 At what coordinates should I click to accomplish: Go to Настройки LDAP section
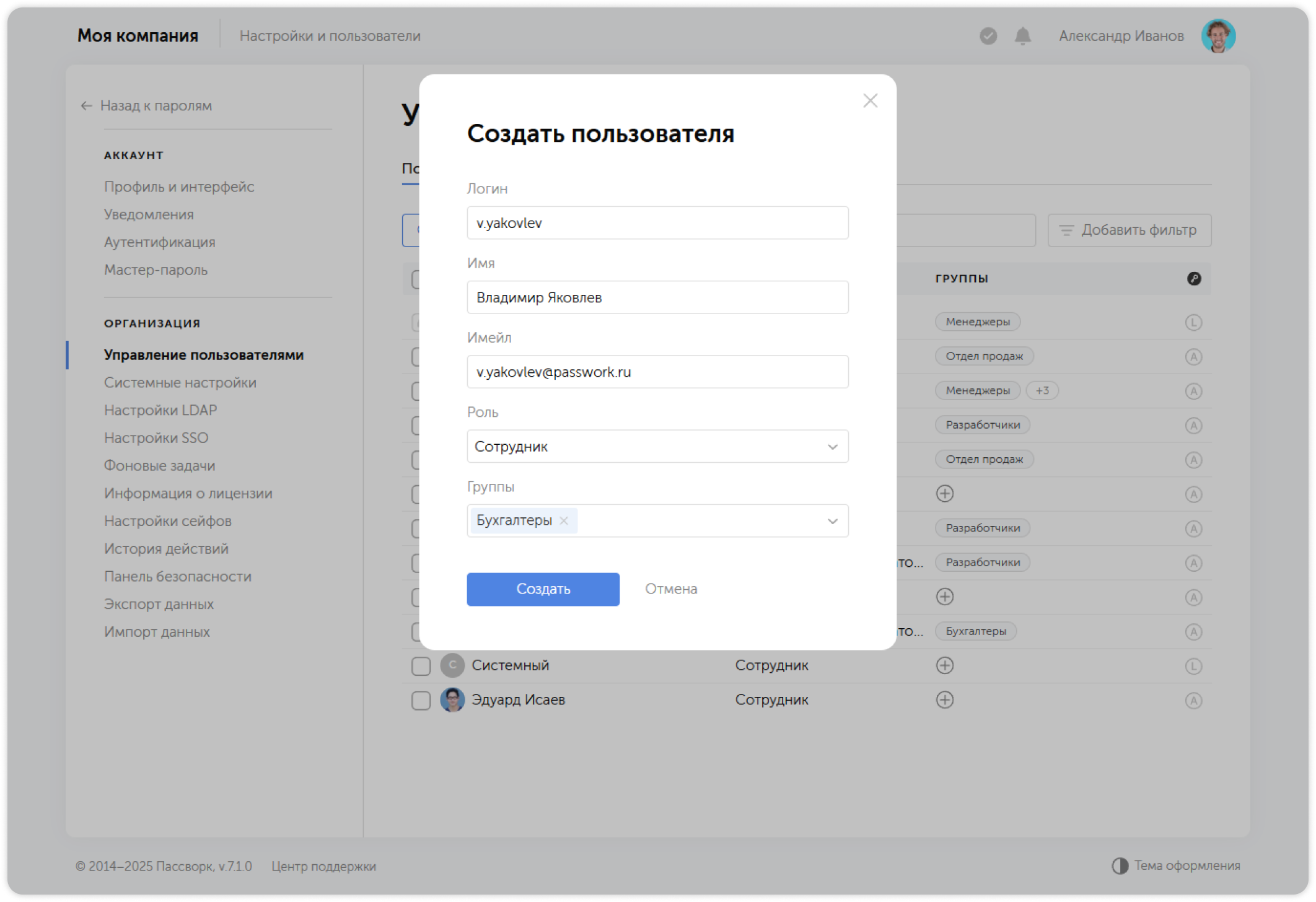160,411
